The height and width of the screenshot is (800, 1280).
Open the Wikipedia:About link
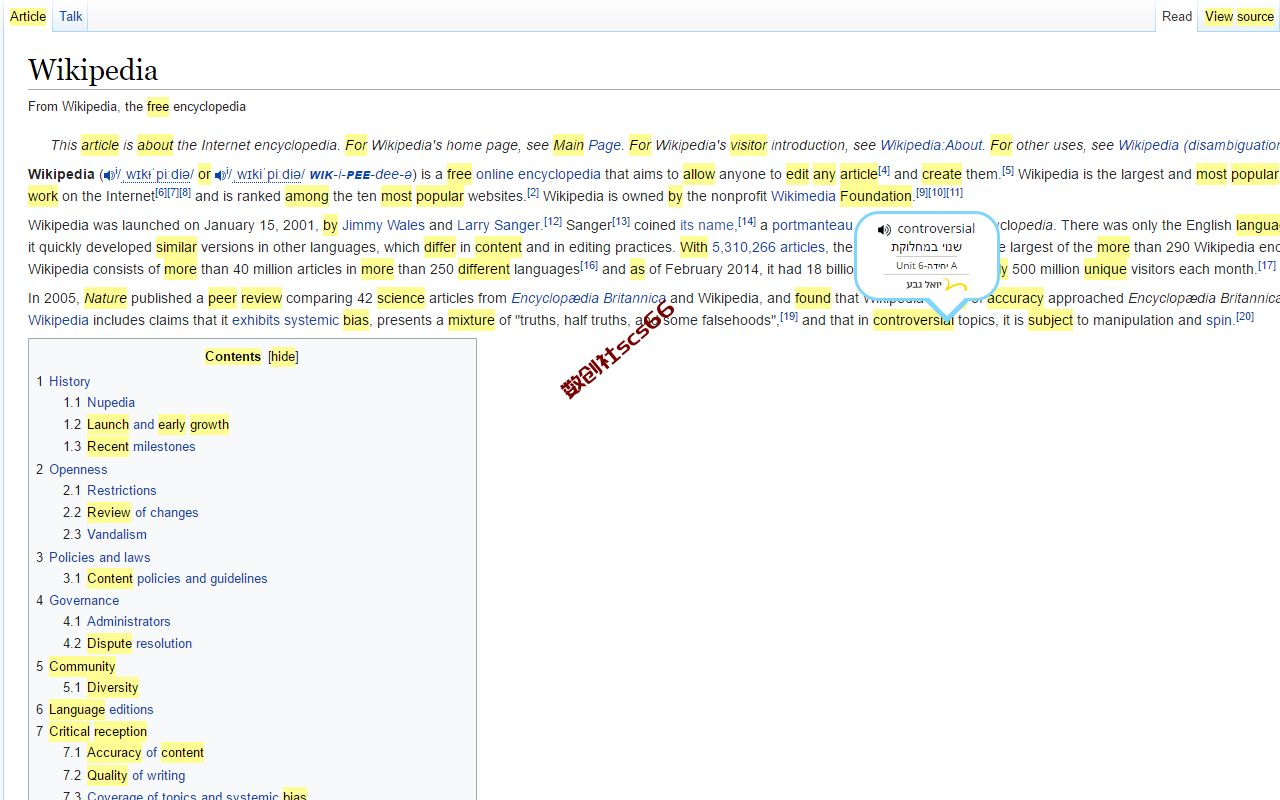pyautogui.click(x=931, y=145)
